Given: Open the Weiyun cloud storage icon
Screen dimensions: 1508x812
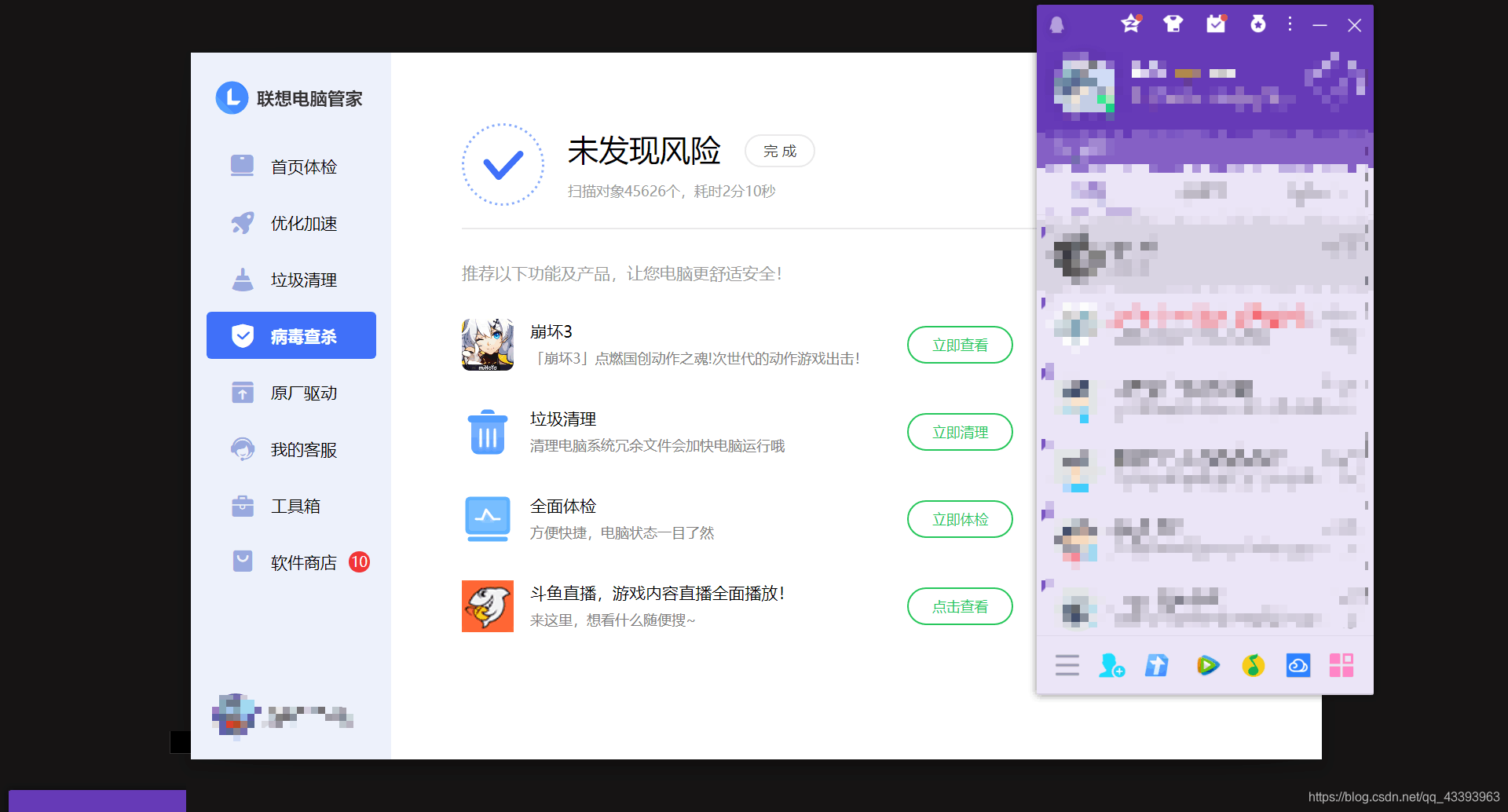Looking at the screenshot, I should [x=1298, y=665].
